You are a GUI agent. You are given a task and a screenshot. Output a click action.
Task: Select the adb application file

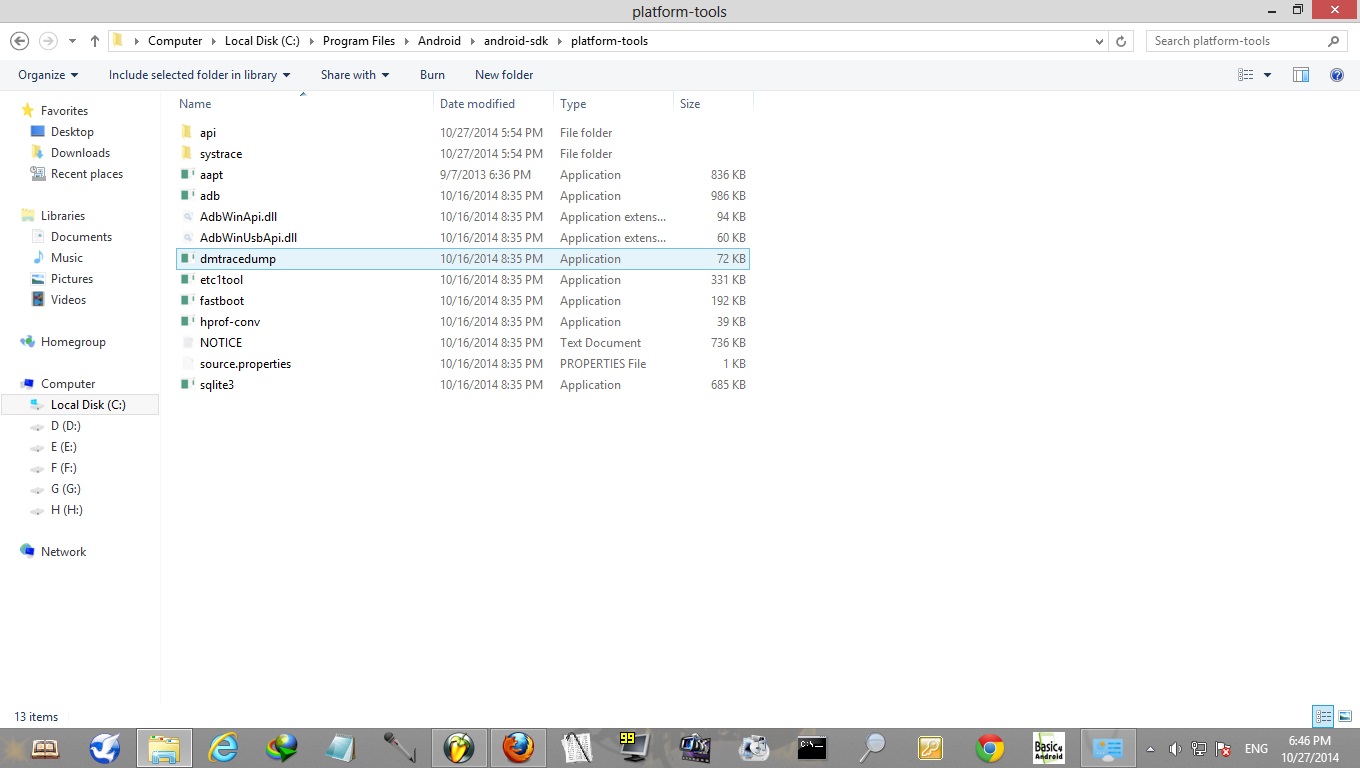pos(210,196)
